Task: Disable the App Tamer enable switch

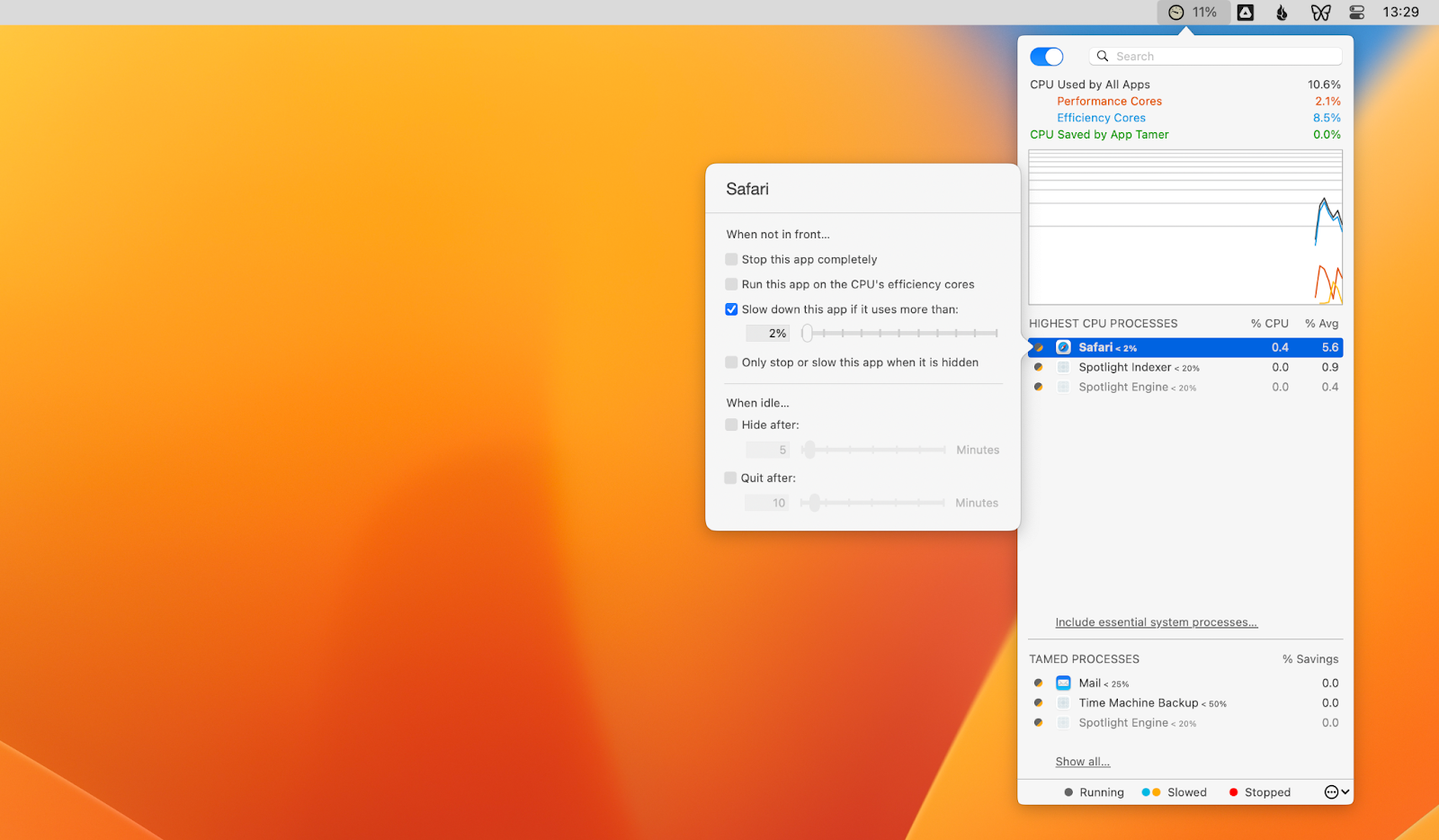Action: pyautogui.click(x=1046, y=56)
